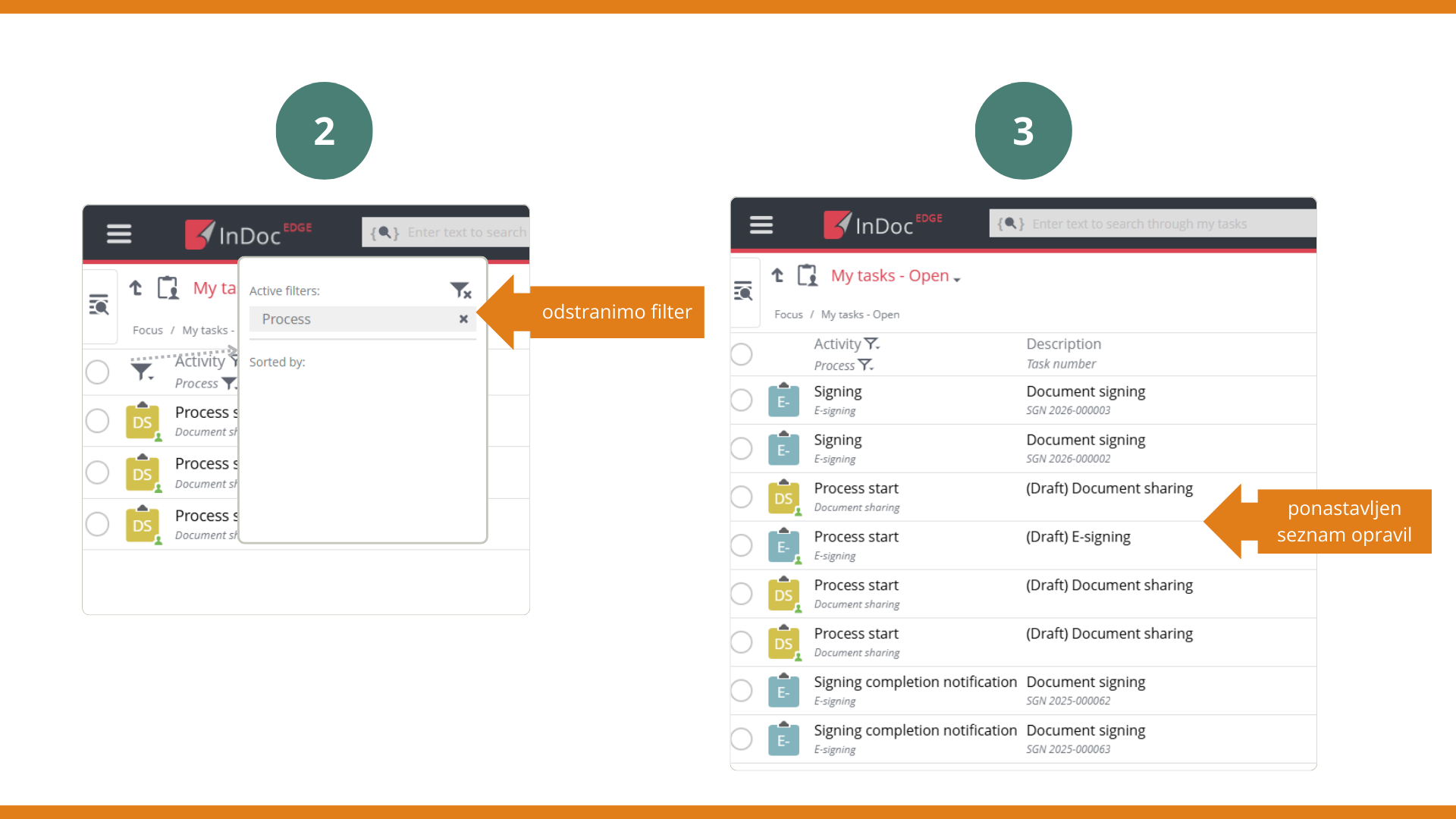The width and height of the screenshot is (1456, 819).
Task: Select the radio for the (Draft) E-signing task
Action: [742, 545]
